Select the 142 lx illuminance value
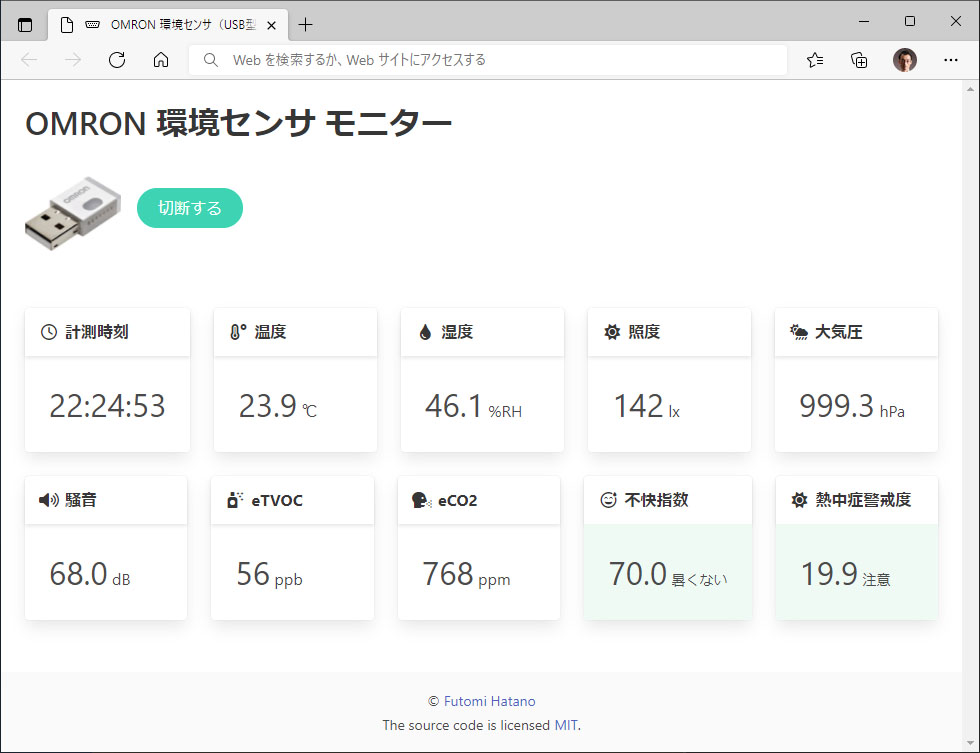Screen dimensions: 980x753 tap(646, 406)
